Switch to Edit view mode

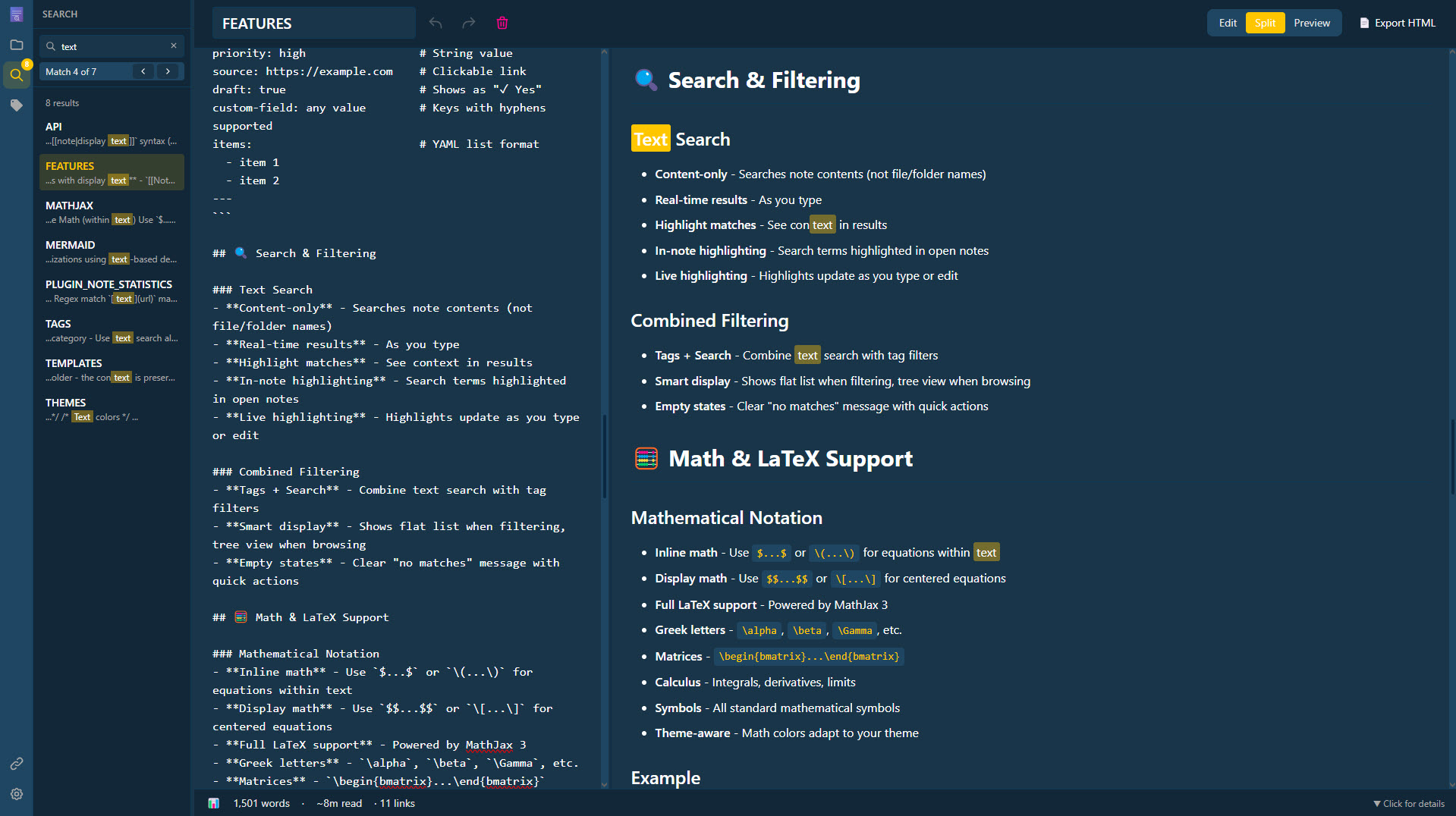(x=1228, y=23)
